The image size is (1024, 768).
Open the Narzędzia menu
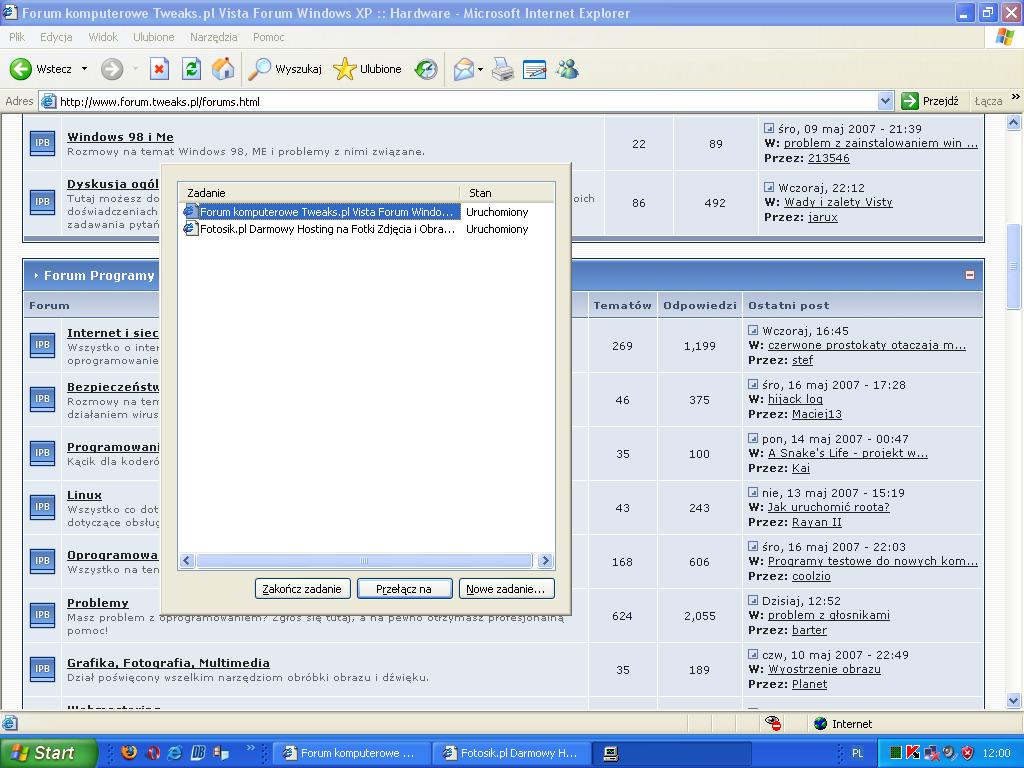click(x=213, y=37)
